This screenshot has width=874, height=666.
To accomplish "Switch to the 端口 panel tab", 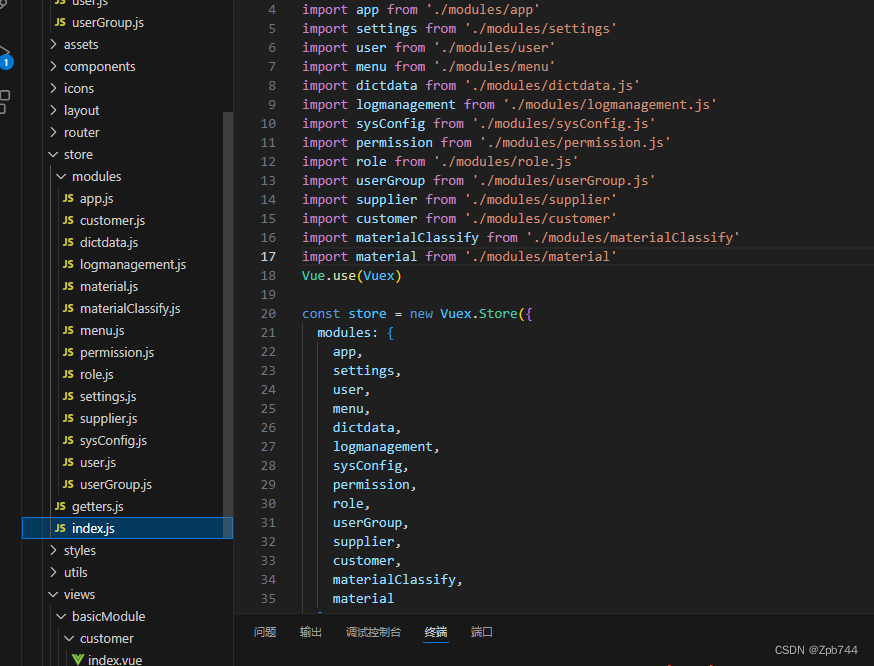I will (x=482, y=632).
